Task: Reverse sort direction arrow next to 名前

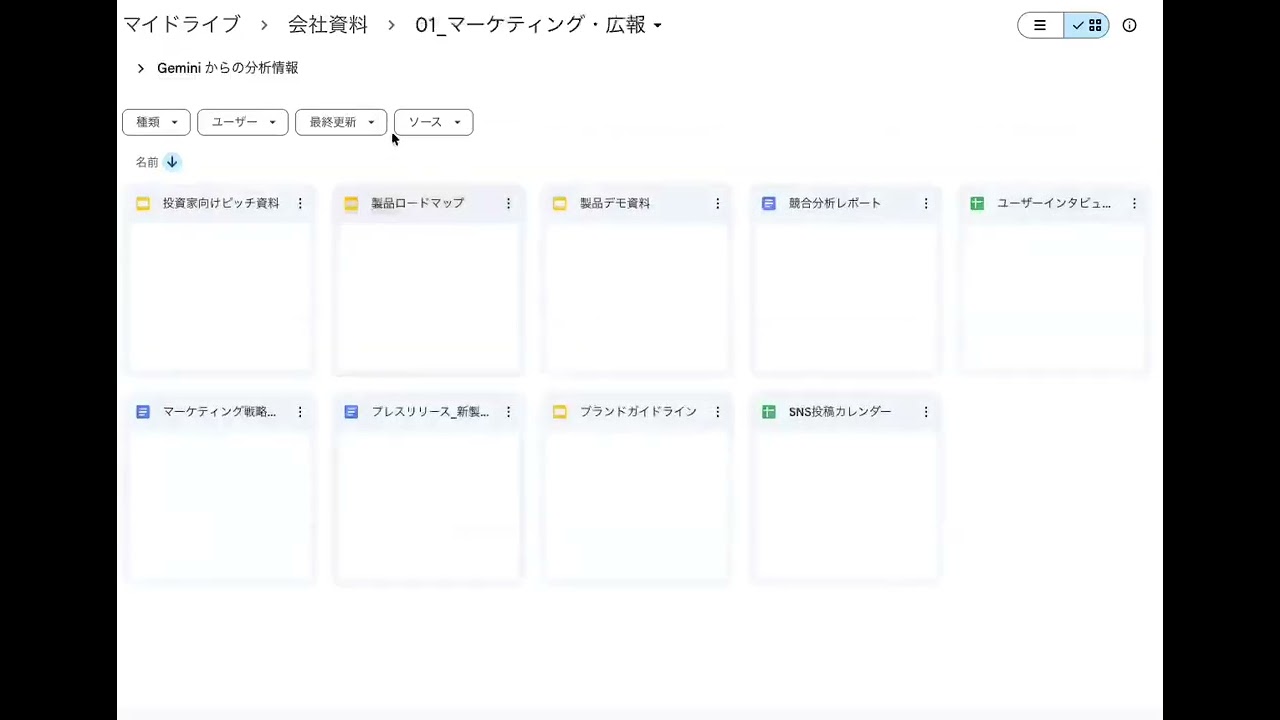Action: 172,162
